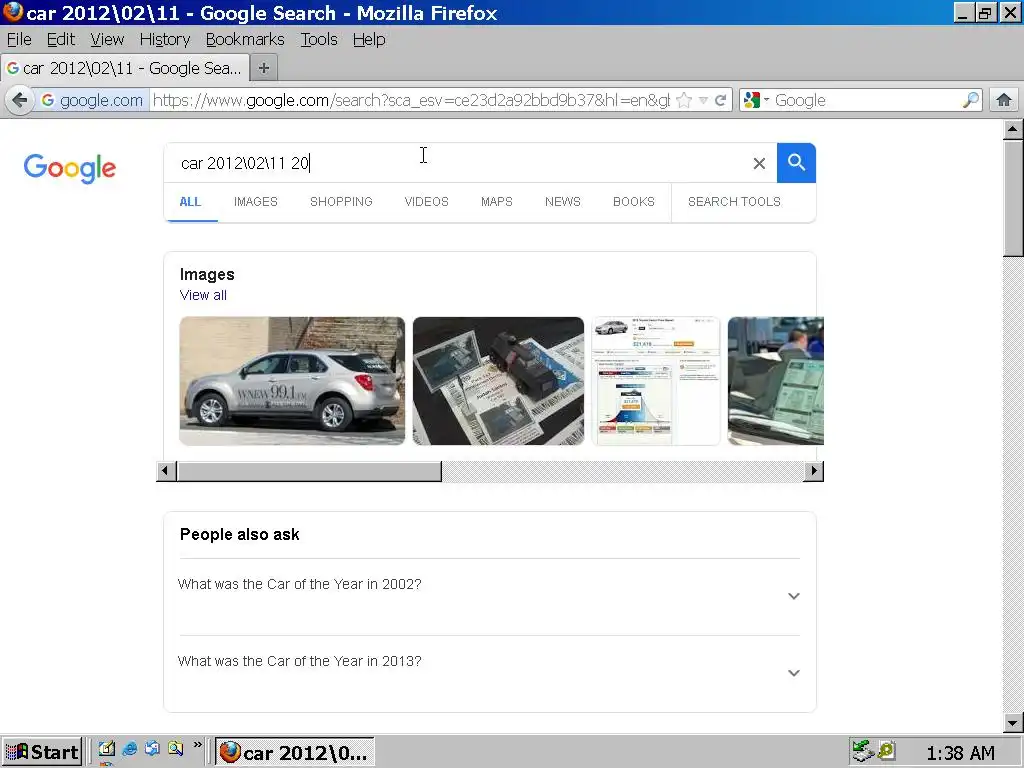Open the Edit menu

[61, 40]
